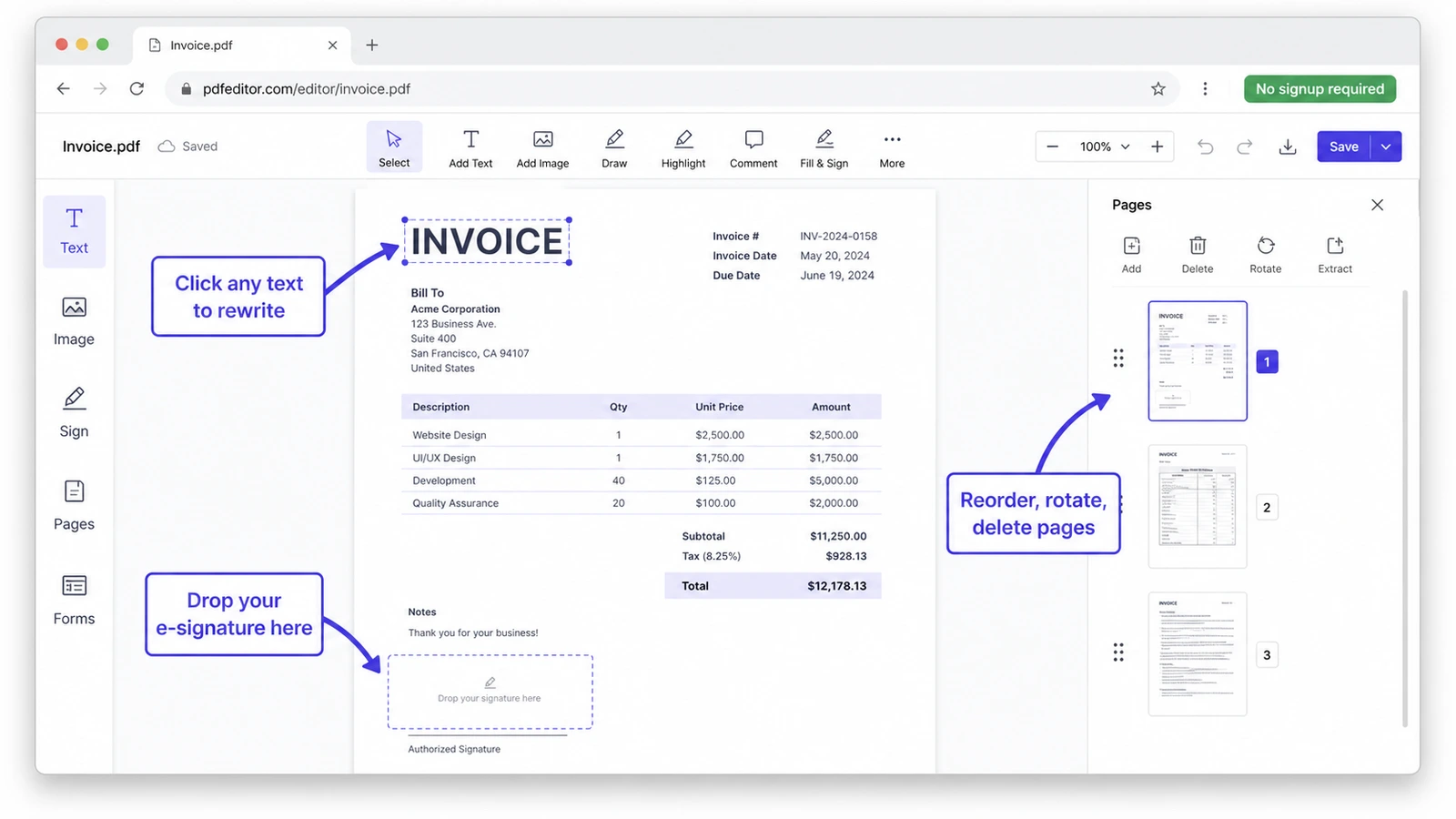
Task: Switch to the Text sidebar panel
Action: coord(74,231)
